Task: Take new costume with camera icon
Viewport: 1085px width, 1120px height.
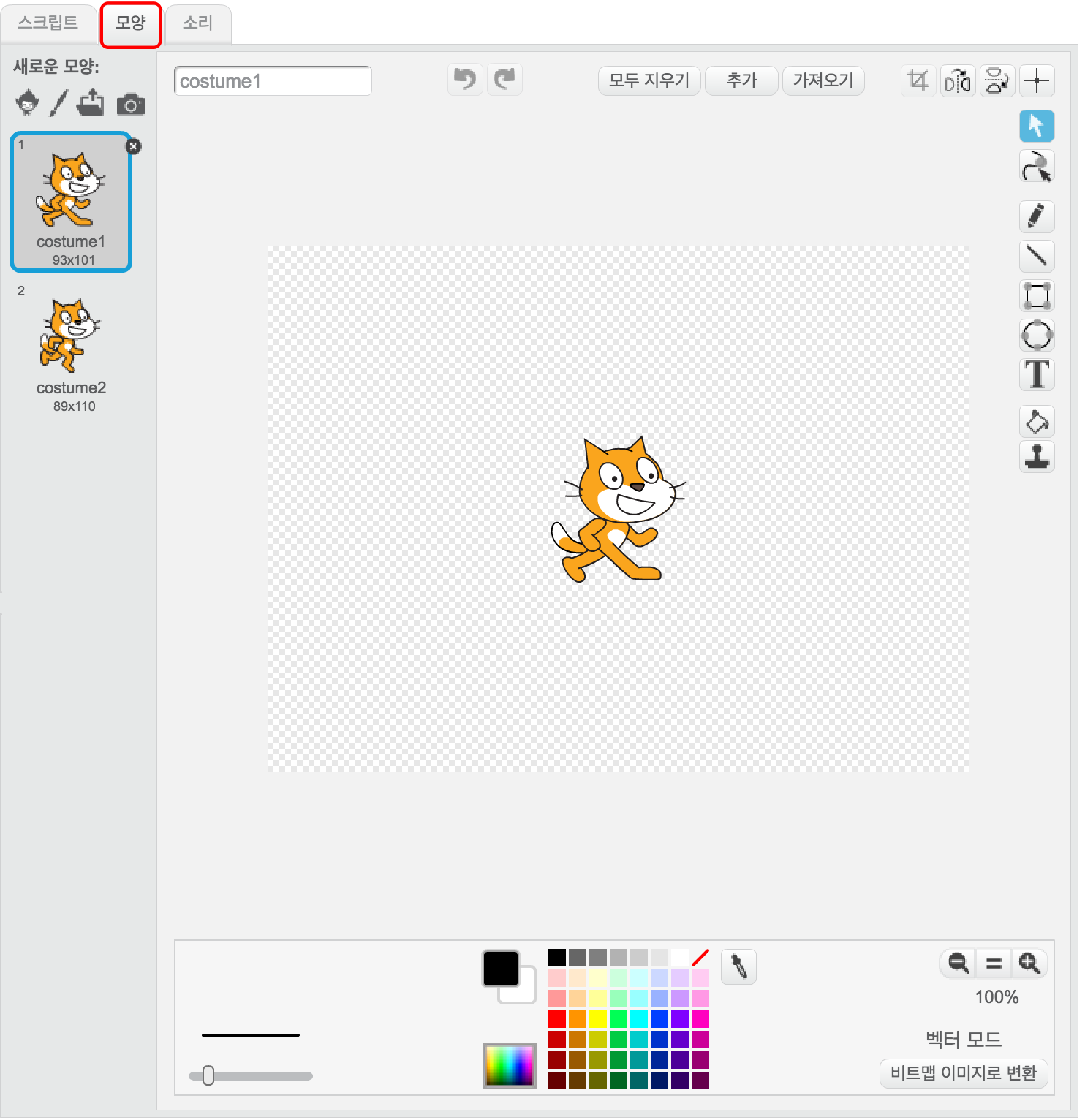Action: [x=131, y=104]
